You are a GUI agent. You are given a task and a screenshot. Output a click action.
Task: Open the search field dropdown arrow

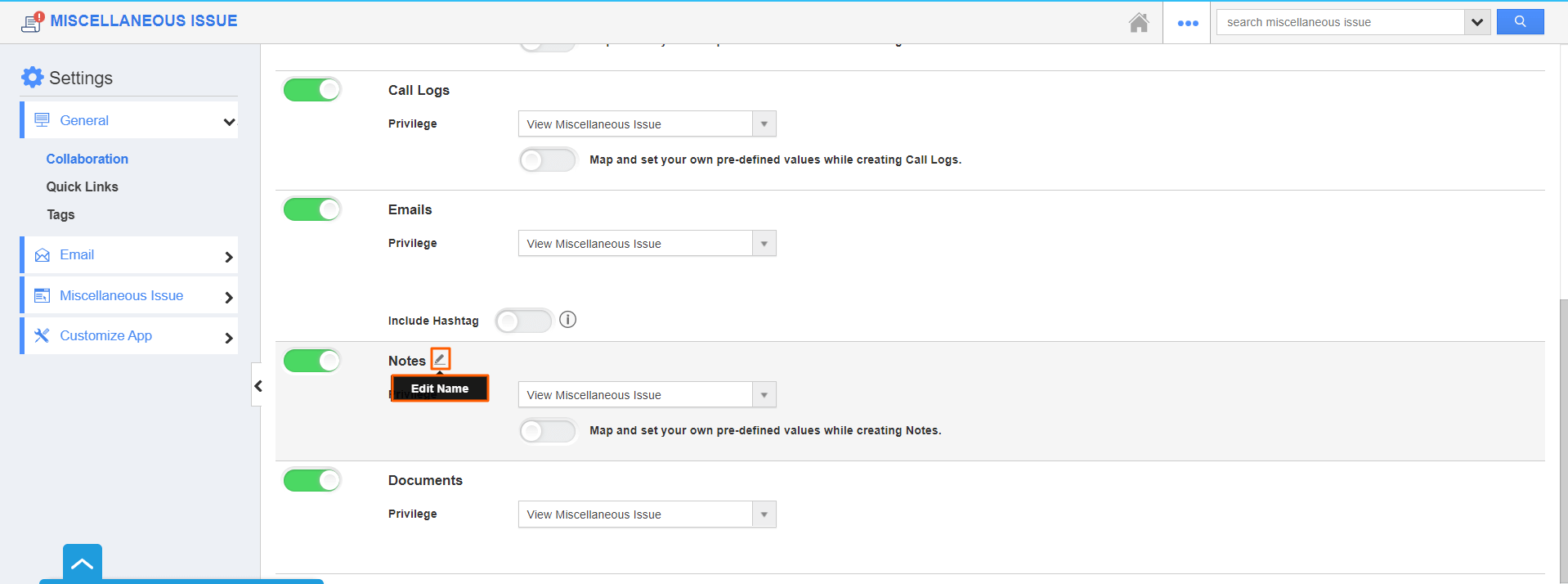1477,22
